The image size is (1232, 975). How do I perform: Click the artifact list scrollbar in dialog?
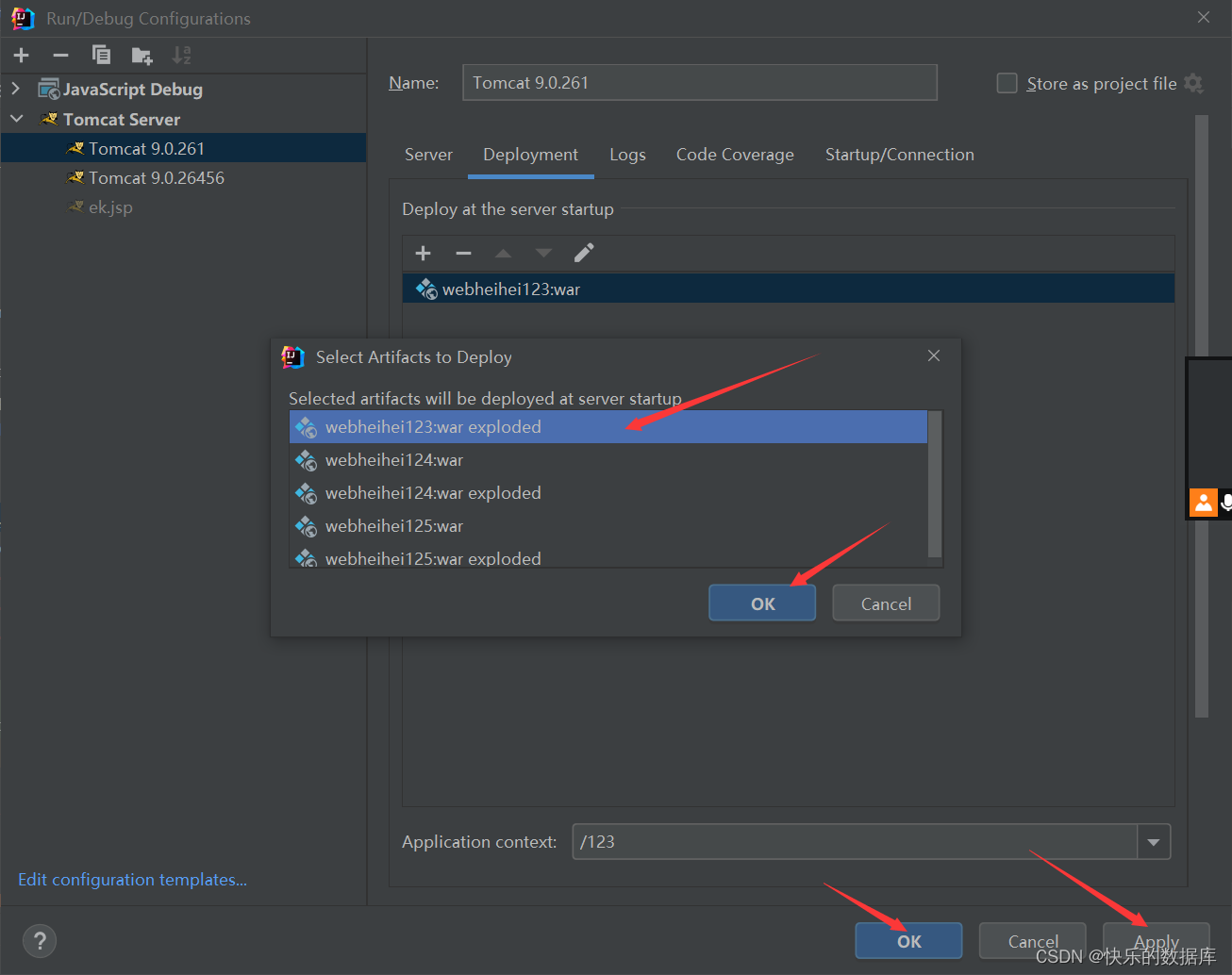click(935, 485)
